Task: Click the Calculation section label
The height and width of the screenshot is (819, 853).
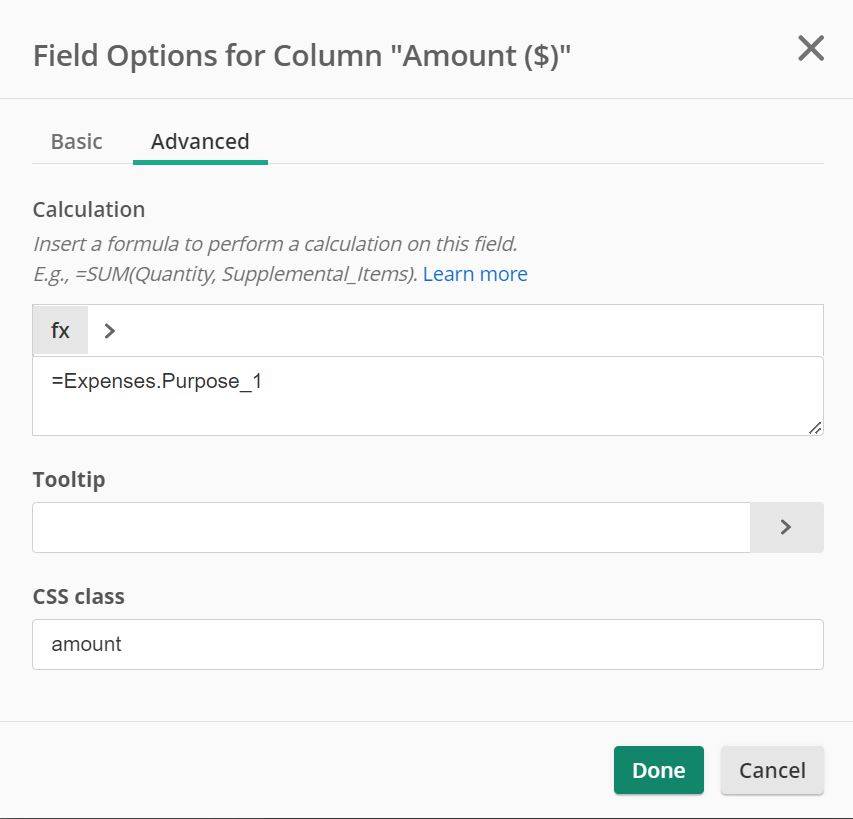Action: click(x=89, y=210)
